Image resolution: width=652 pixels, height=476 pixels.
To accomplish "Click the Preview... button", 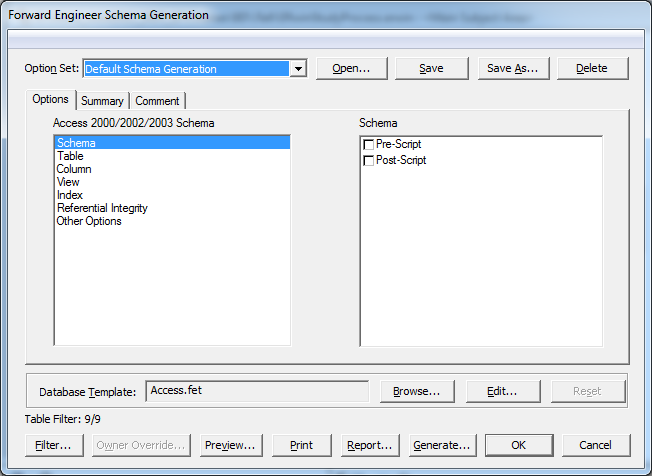I will pos(231,445).
